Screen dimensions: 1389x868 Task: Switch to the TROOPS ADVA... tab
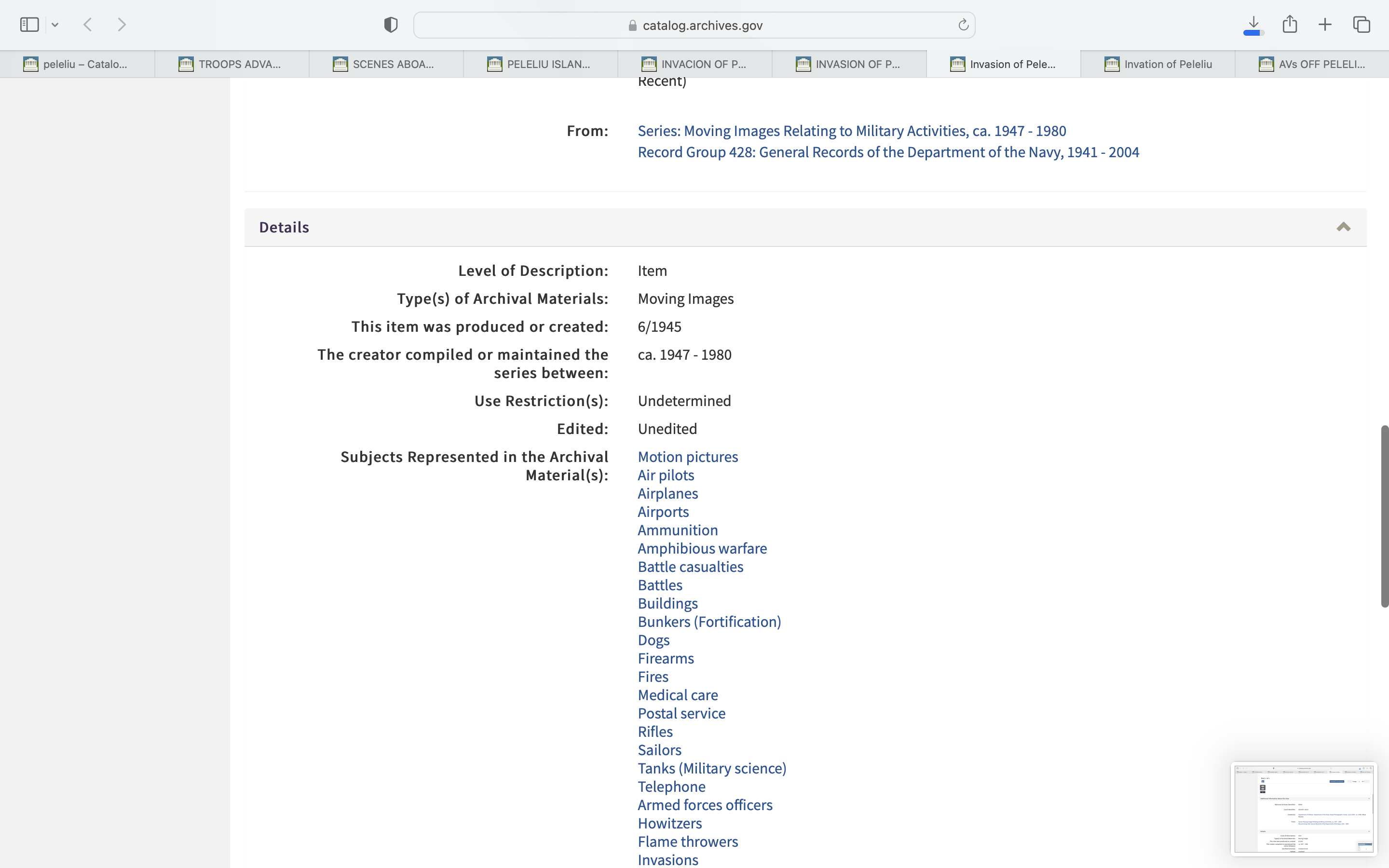coord(232,64)
